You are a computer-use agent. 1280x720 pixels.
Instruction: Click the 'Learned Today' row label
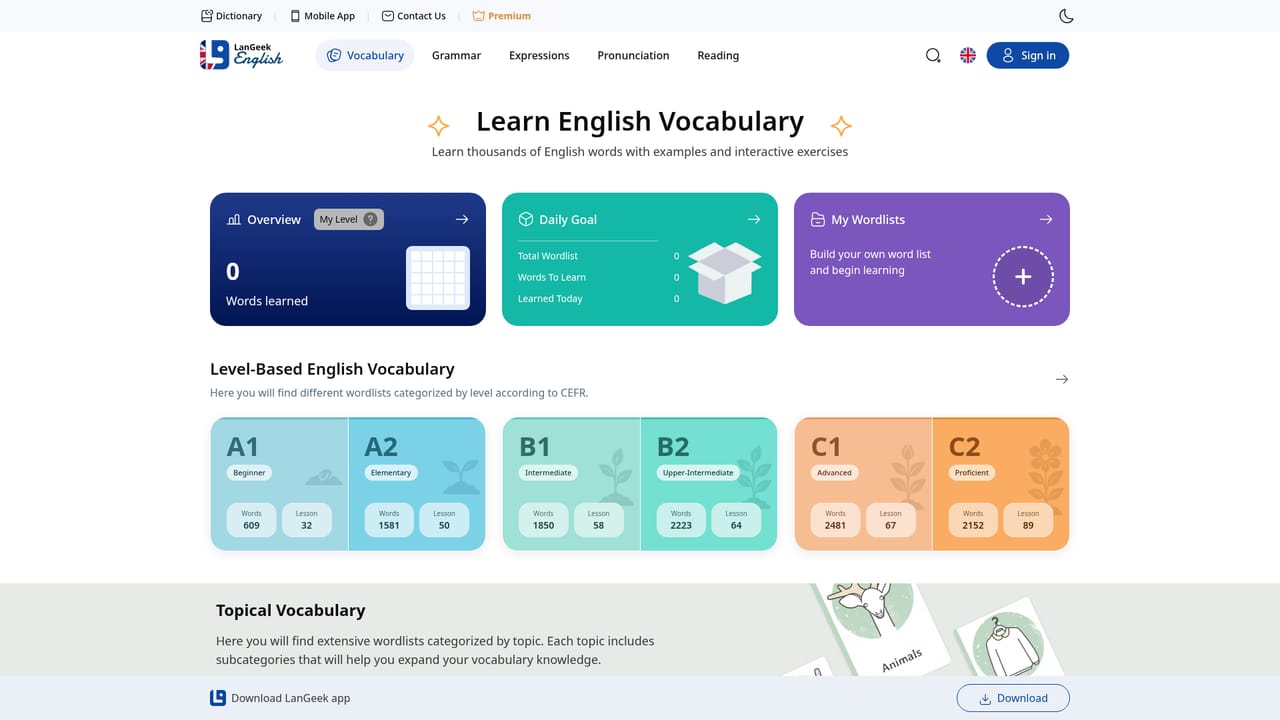[550, 299]
